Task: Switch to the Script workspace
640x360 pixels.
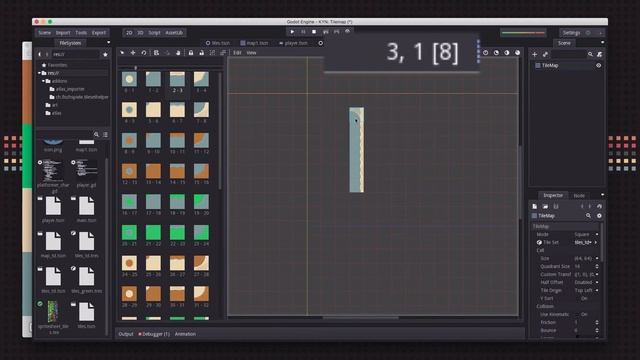Action: pyautogui.click(x=154, y=33)
